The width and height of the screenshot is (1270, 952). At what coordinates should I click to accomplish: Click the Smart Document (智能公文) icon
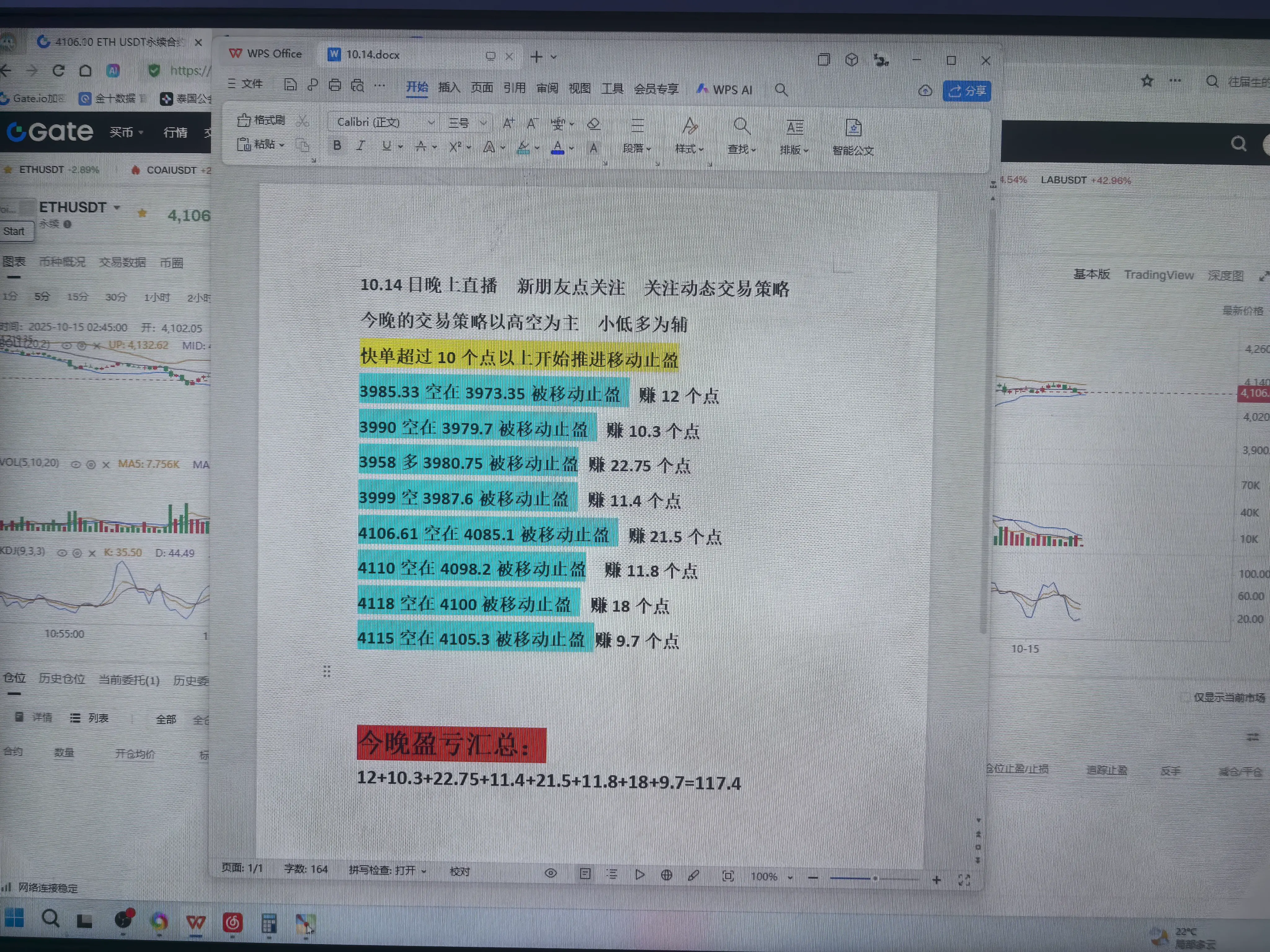(853, 128)
